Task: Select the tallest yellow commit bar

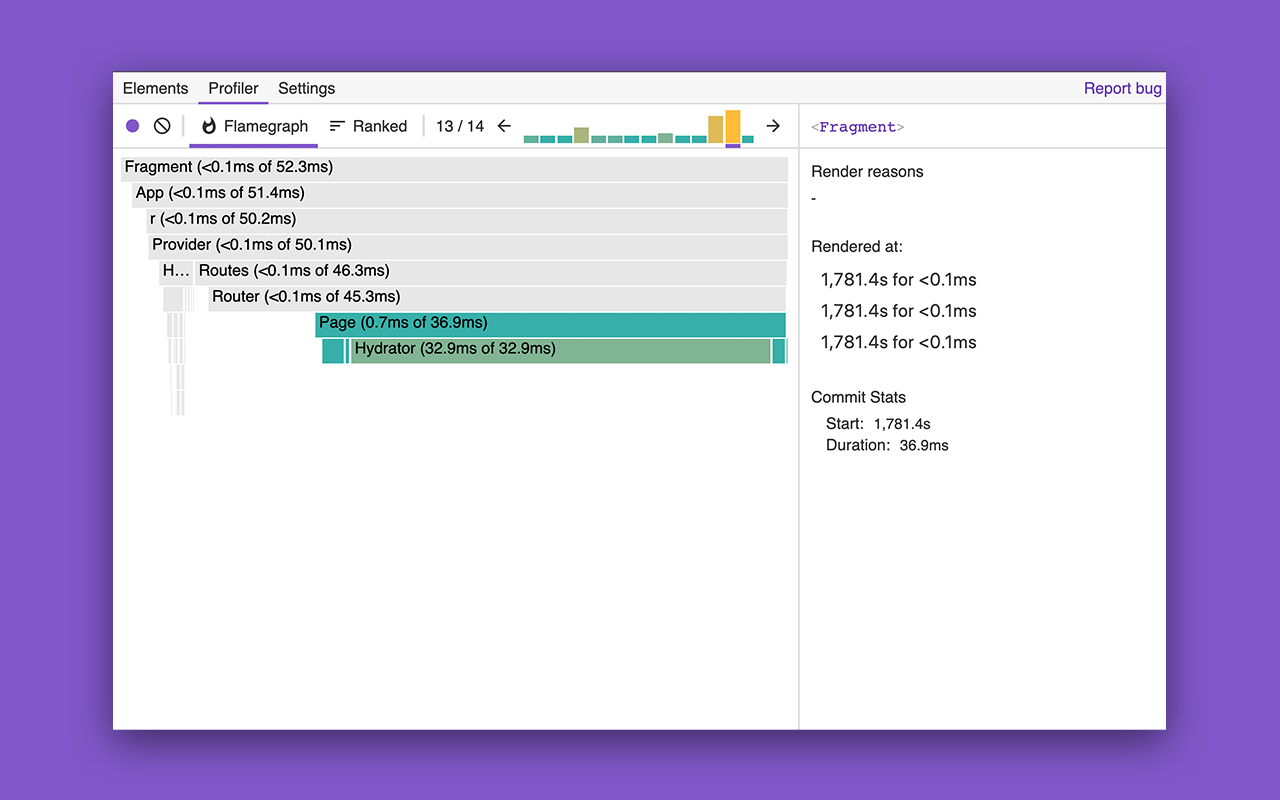Action: click(731, 128)
